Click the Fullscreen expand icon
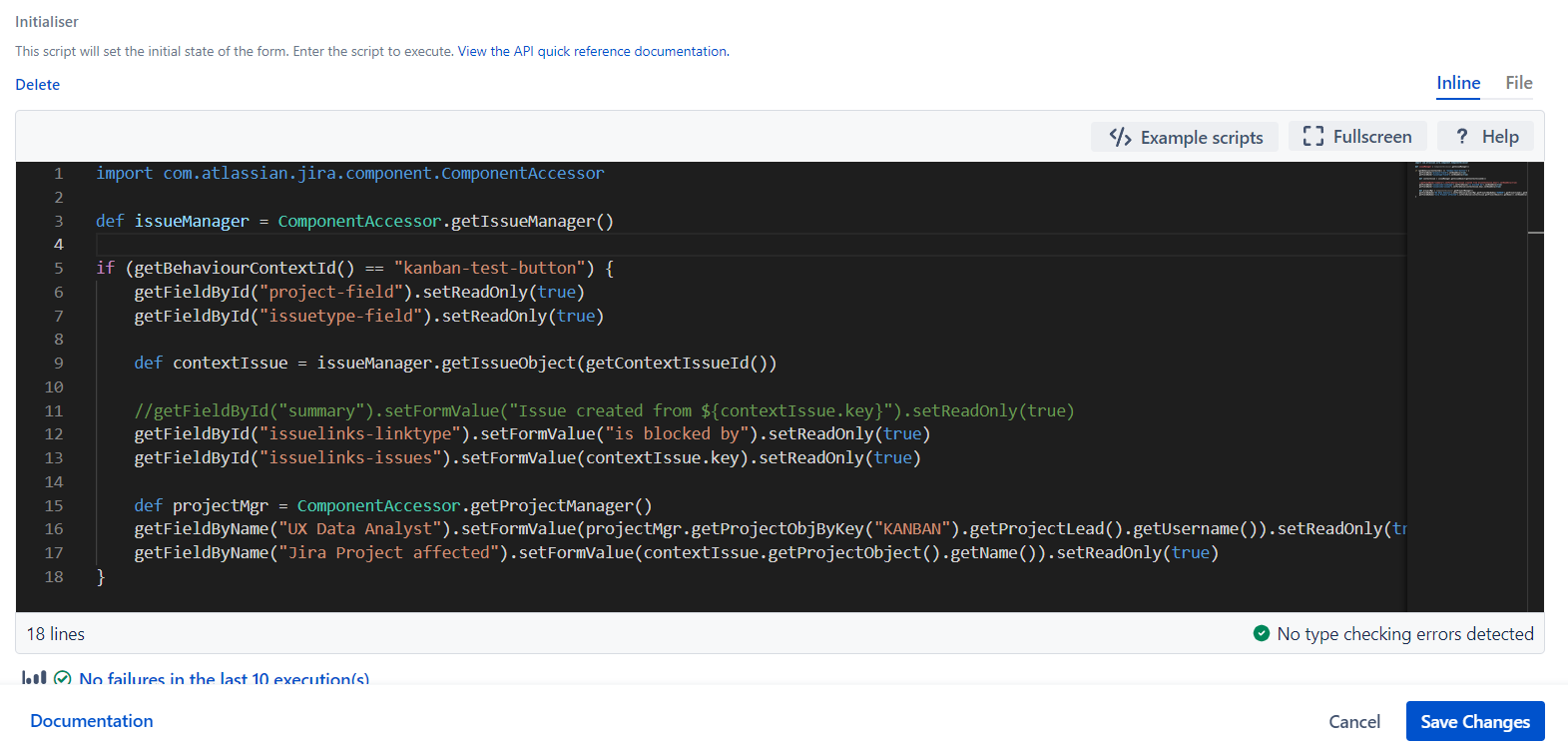Screen dimensions: 1568x748 click(1312, 137)
